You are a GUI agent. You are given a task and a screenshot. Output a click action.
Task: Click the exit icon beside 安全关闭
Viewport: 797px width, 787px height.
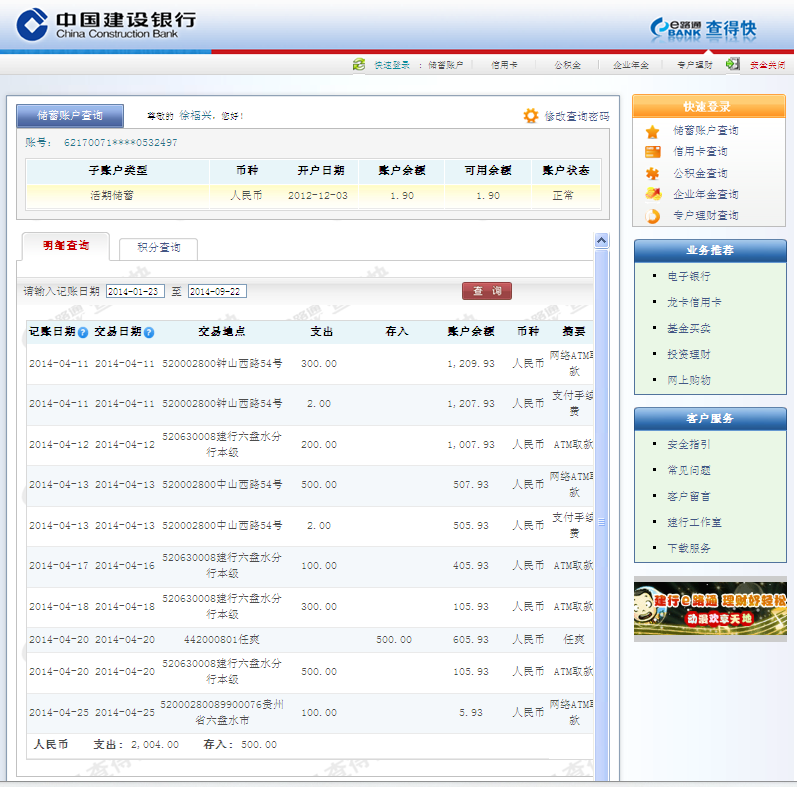pyautogui.click(x=733, y=64)
